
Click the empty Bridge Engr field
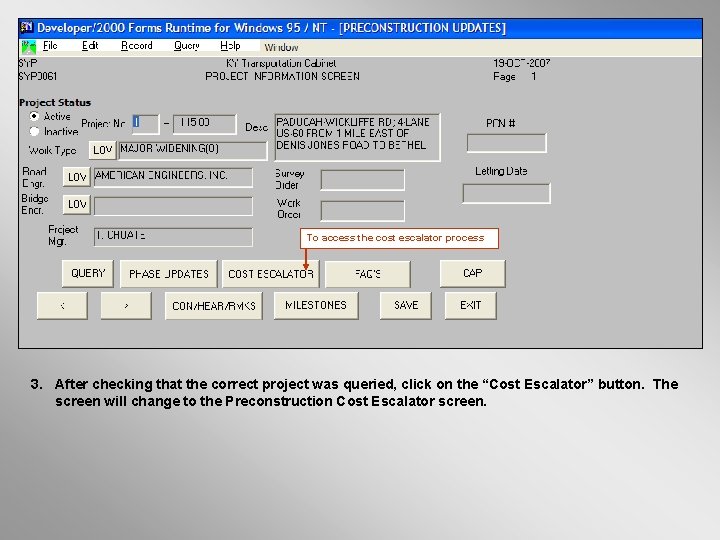coord(173,206)
